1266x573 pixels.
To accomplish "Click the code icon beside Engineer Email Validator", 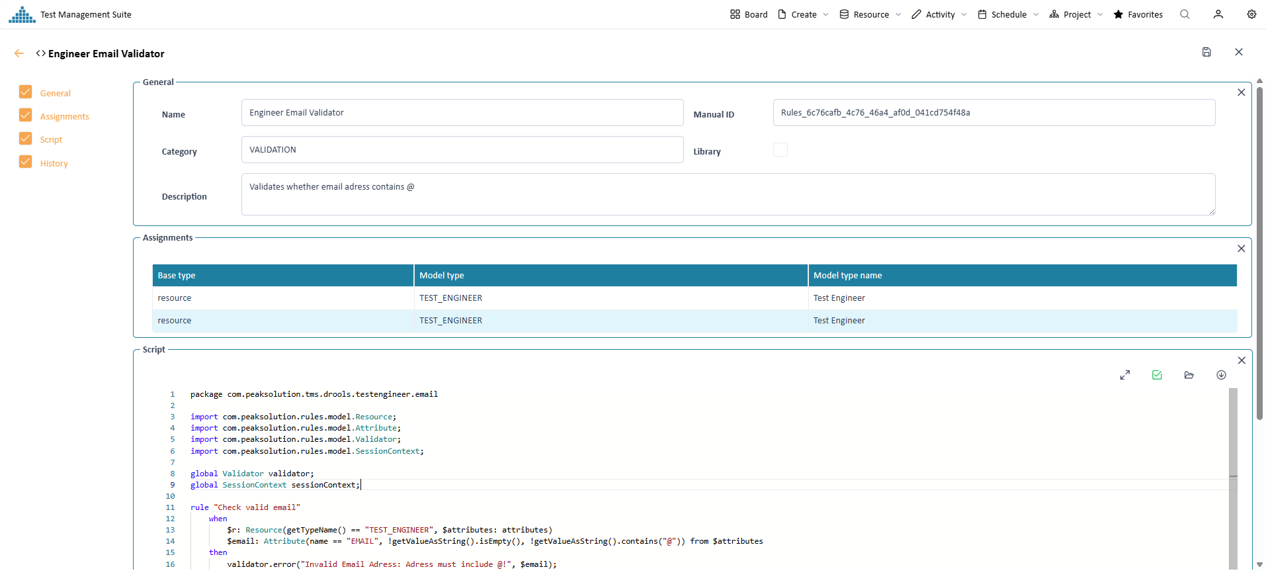I will click(40, 54).
